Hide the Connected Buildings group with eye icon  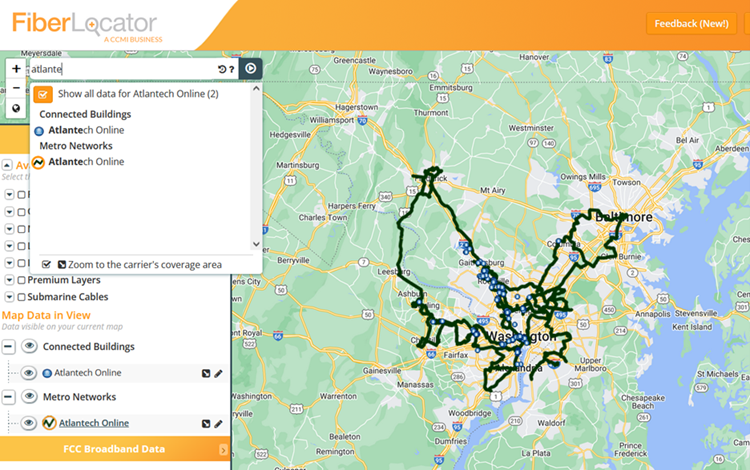30,347
